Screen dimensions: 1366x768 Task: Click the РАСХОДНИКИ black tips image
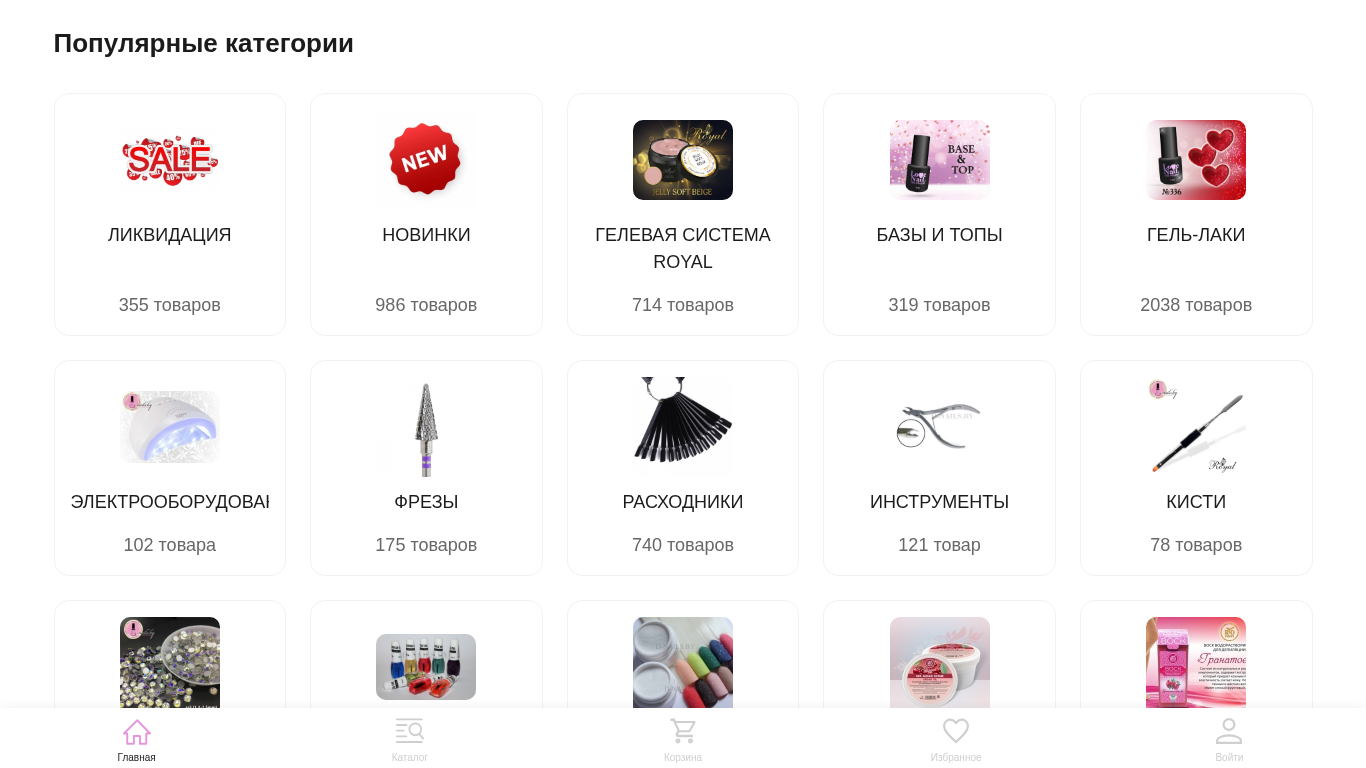683,427
